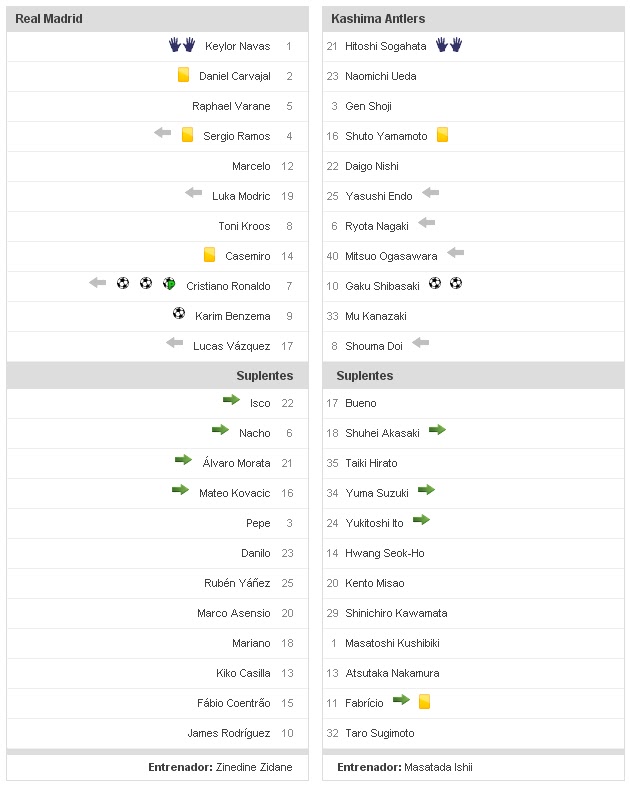Click green substitution arrow beside Álvaro Morata
Viewport: 630px width, 790px height.
click(183, 460)
